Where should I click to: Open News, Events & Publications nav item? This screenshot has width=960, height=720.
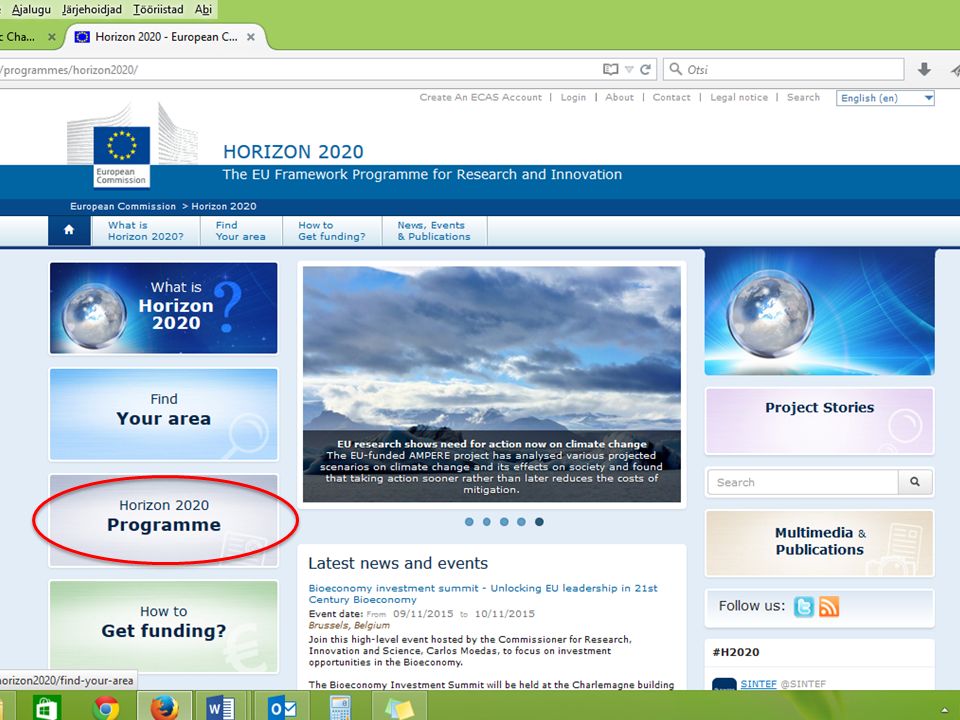tap(434, 231)
